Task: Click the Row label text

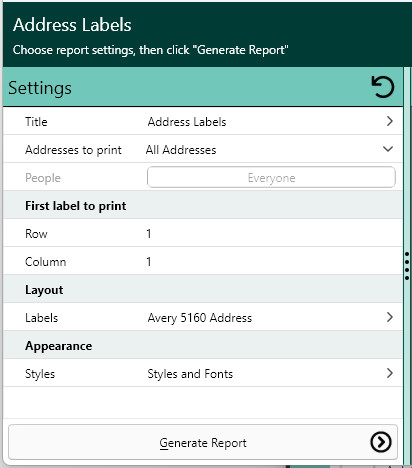Action: point(36,234)
